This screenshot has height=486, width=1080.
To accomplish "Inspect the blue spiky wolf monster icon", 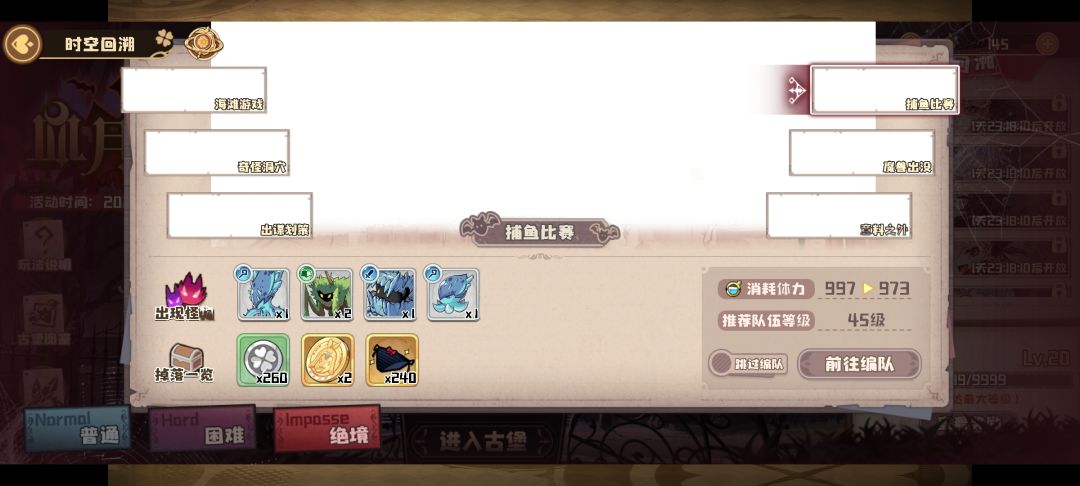I will pyautogui.click(x=390, y=295).
